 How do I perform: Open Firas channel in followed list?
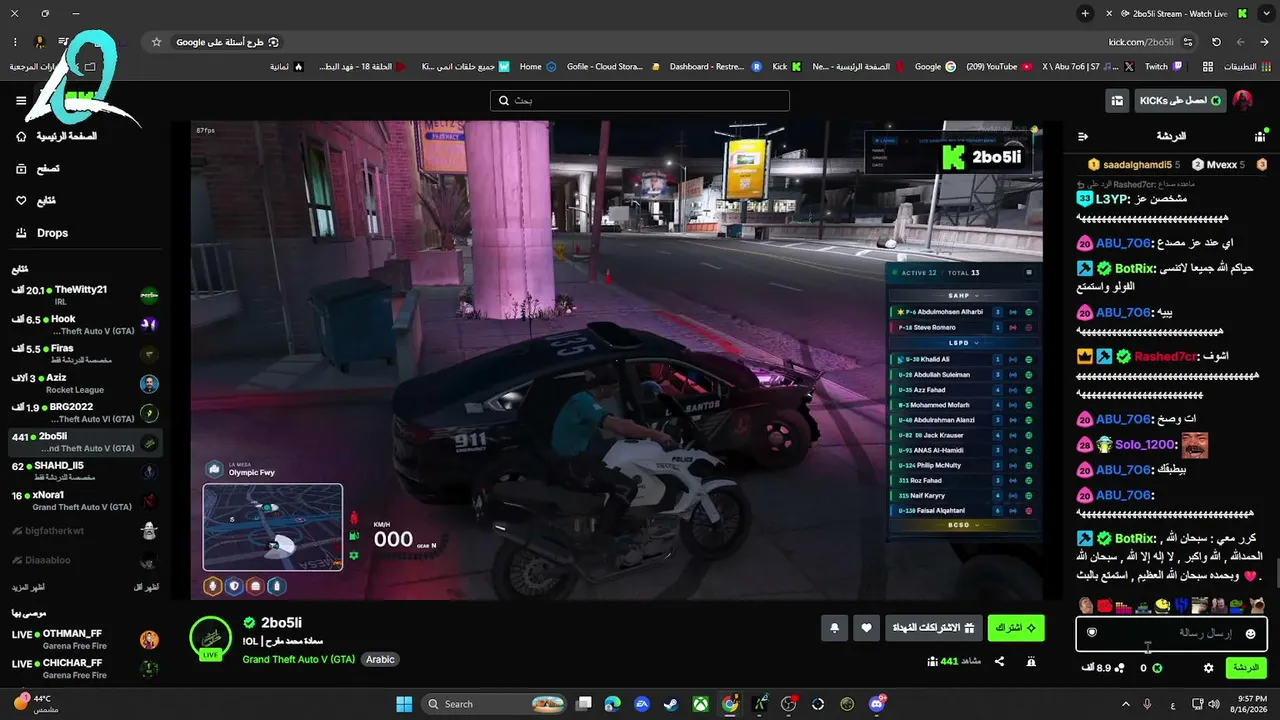coord(84,354)
